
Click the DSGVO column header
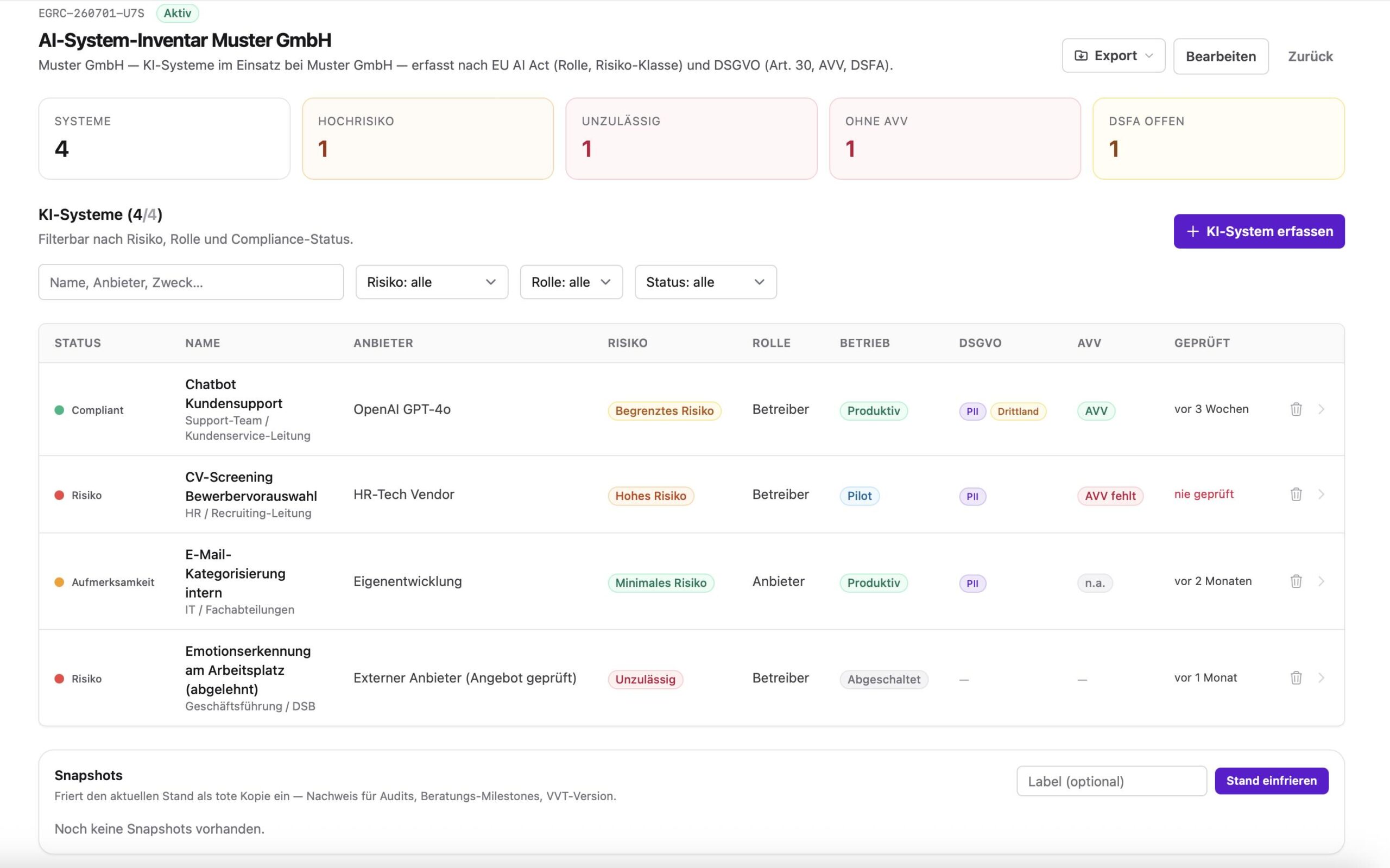pos(980,343)
